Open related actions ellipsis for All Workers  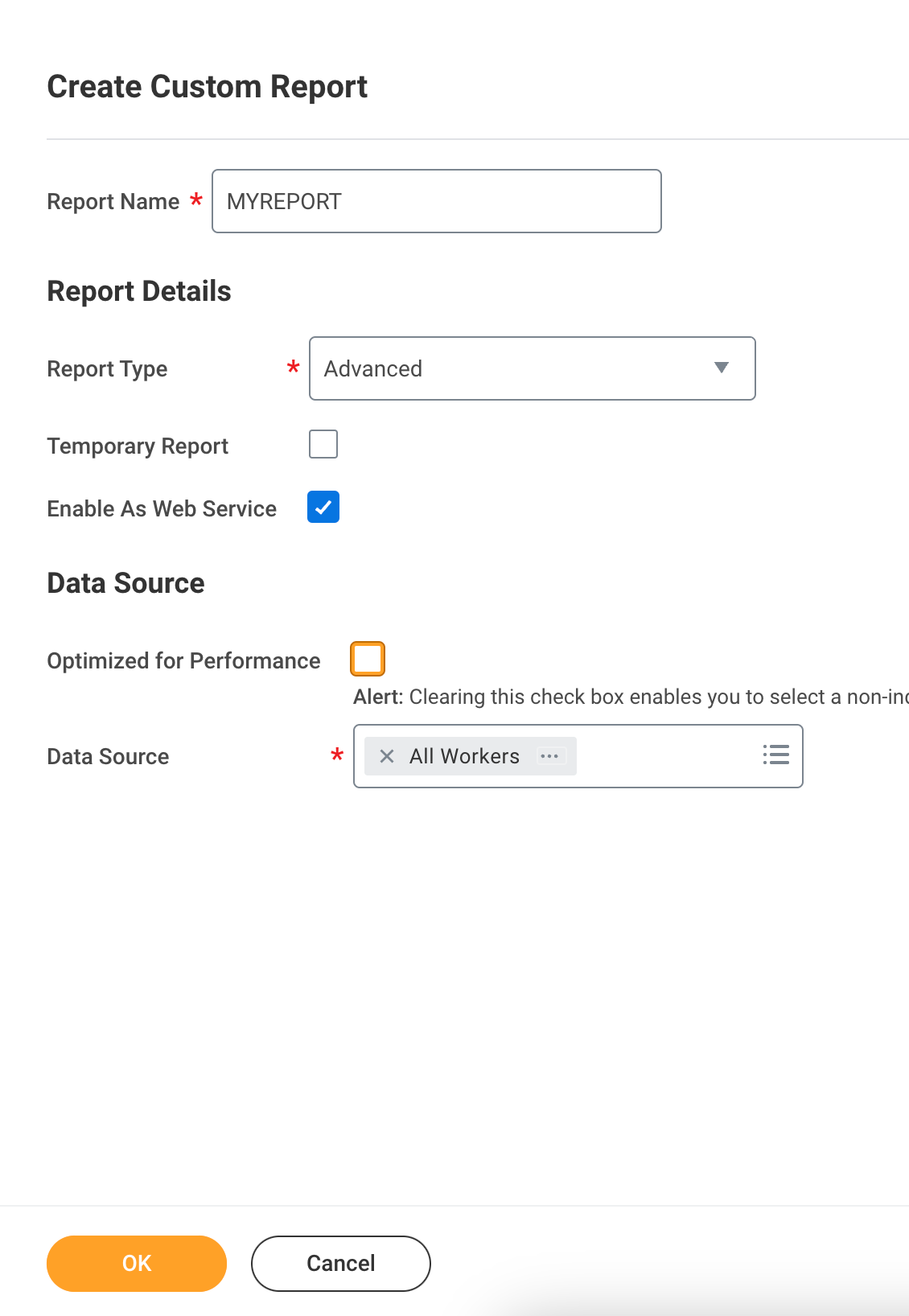coord(550,756)
